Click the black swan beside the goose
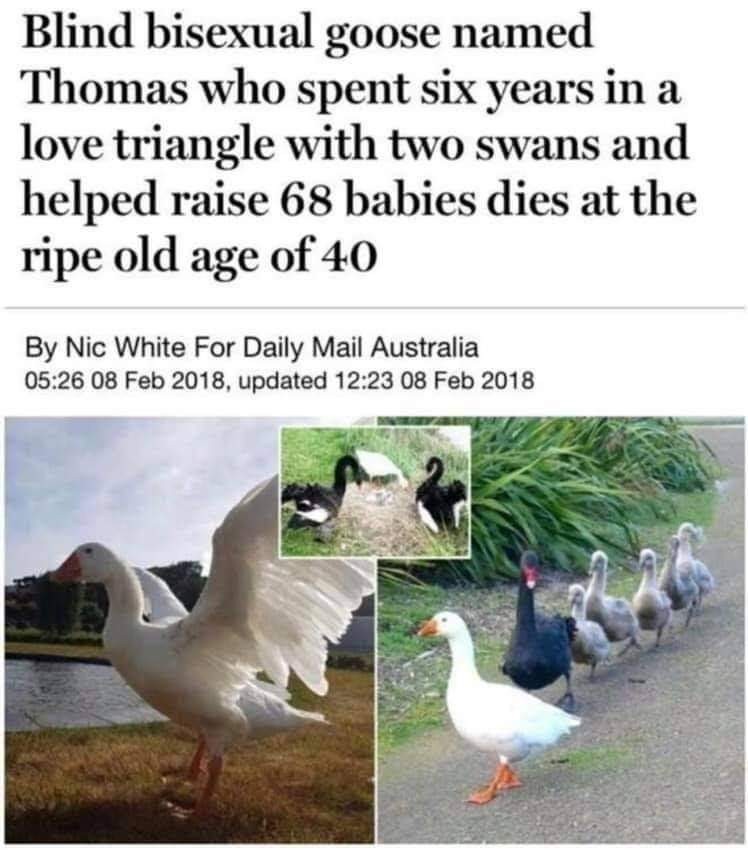 (x=540, y=629)
